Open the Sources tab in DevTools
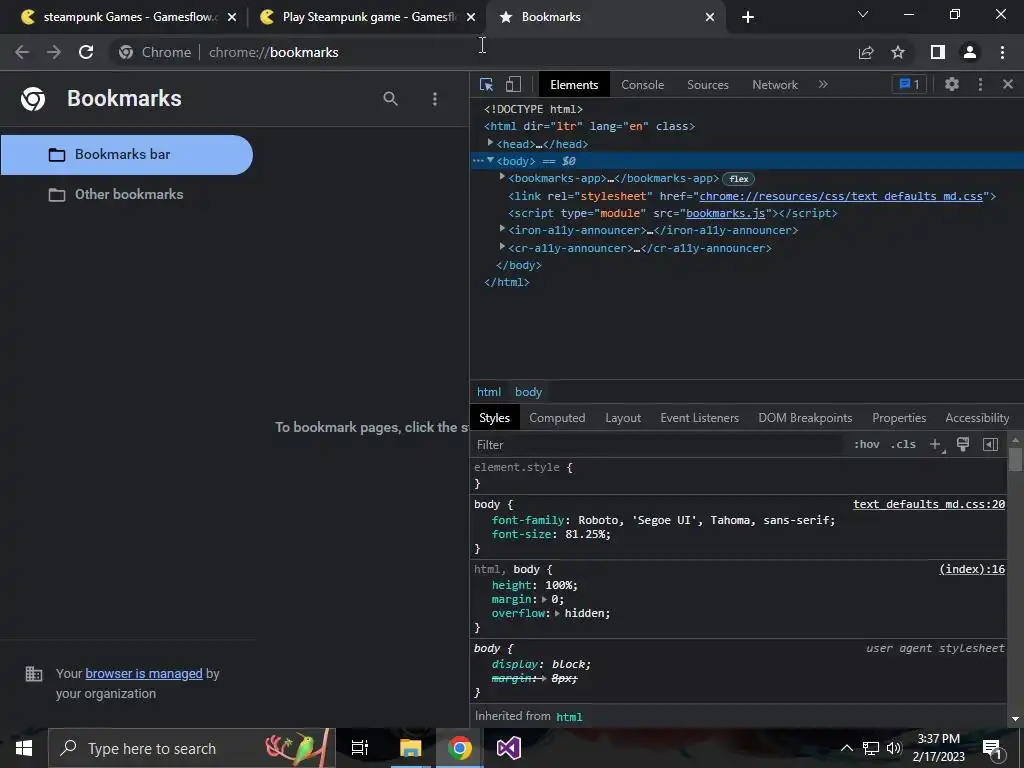This screenshot has width=1024, height=768. [x=707, y=84]
